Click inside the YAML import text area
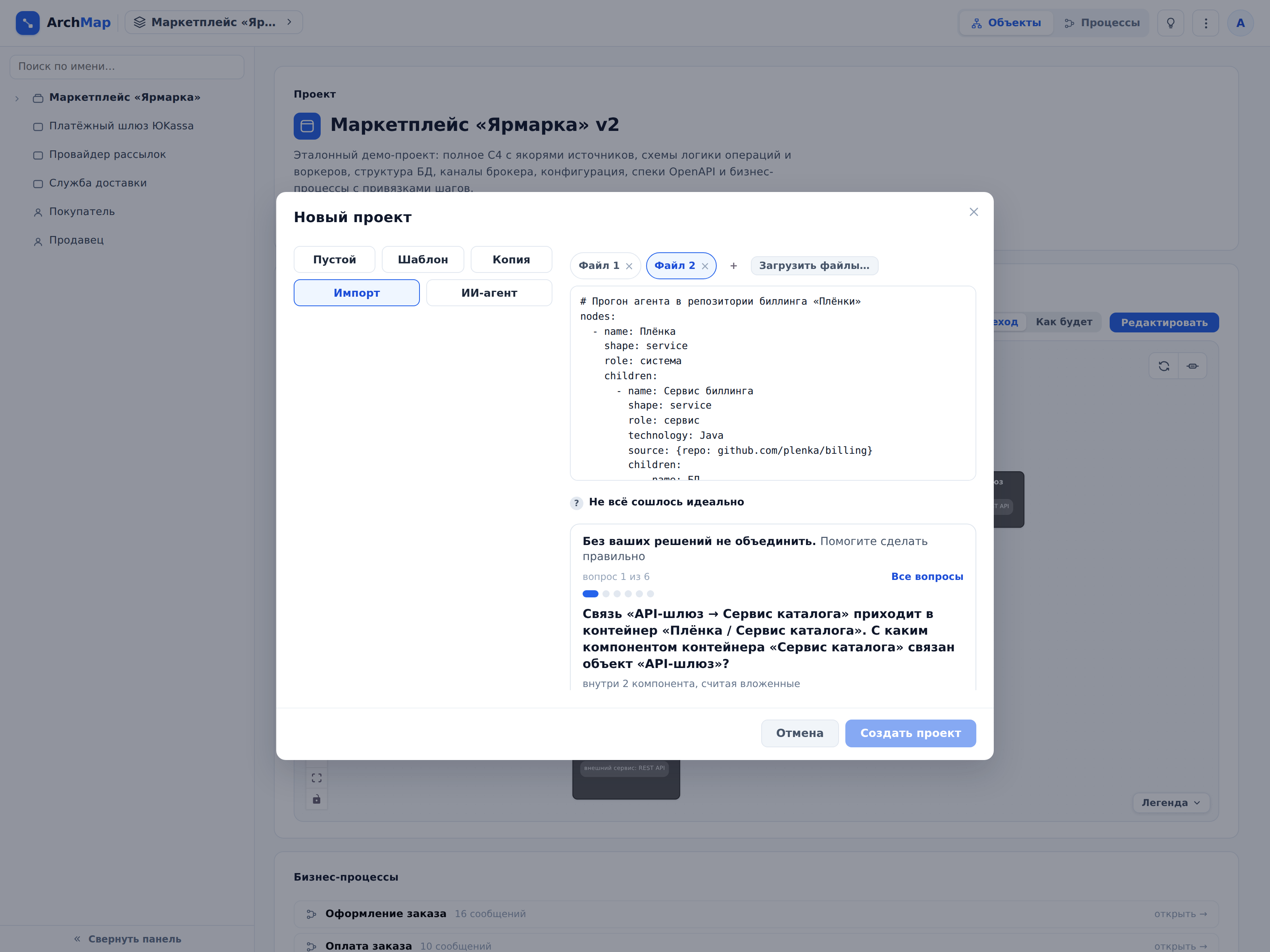The image size is (1270, 952). tap(773, 383)
